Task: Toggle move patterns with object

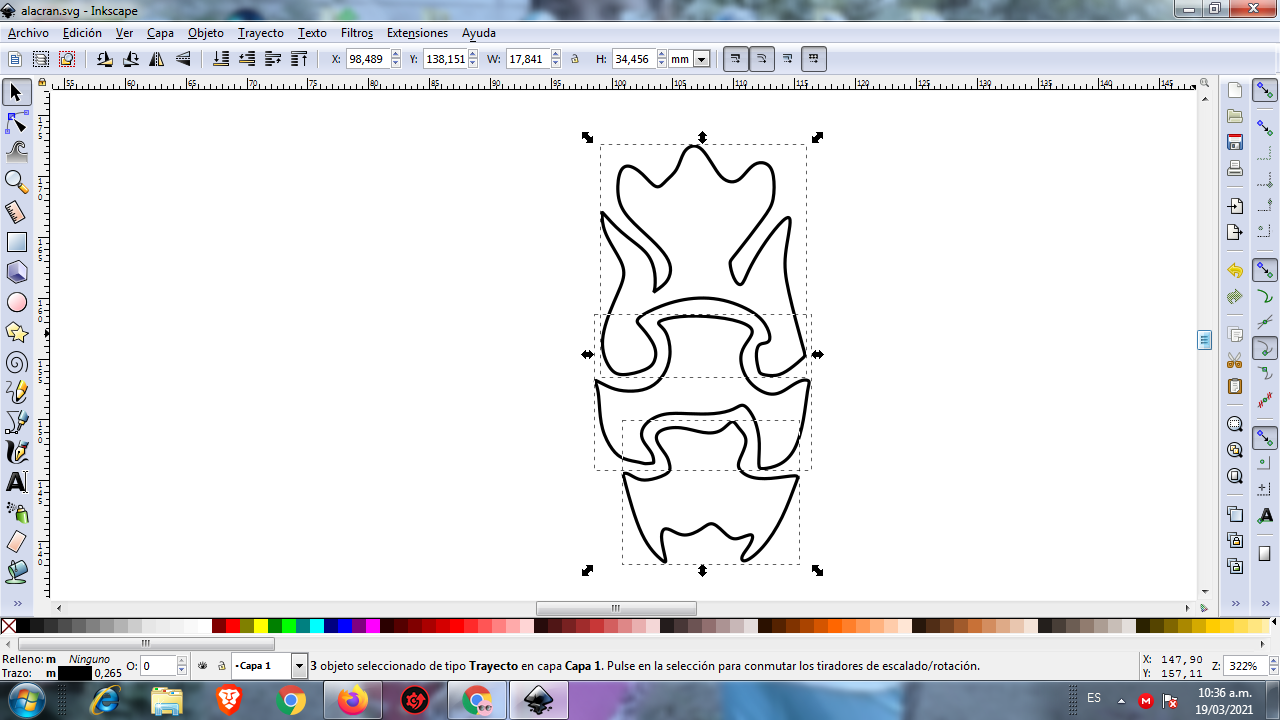Action: [x=814, y=59]
